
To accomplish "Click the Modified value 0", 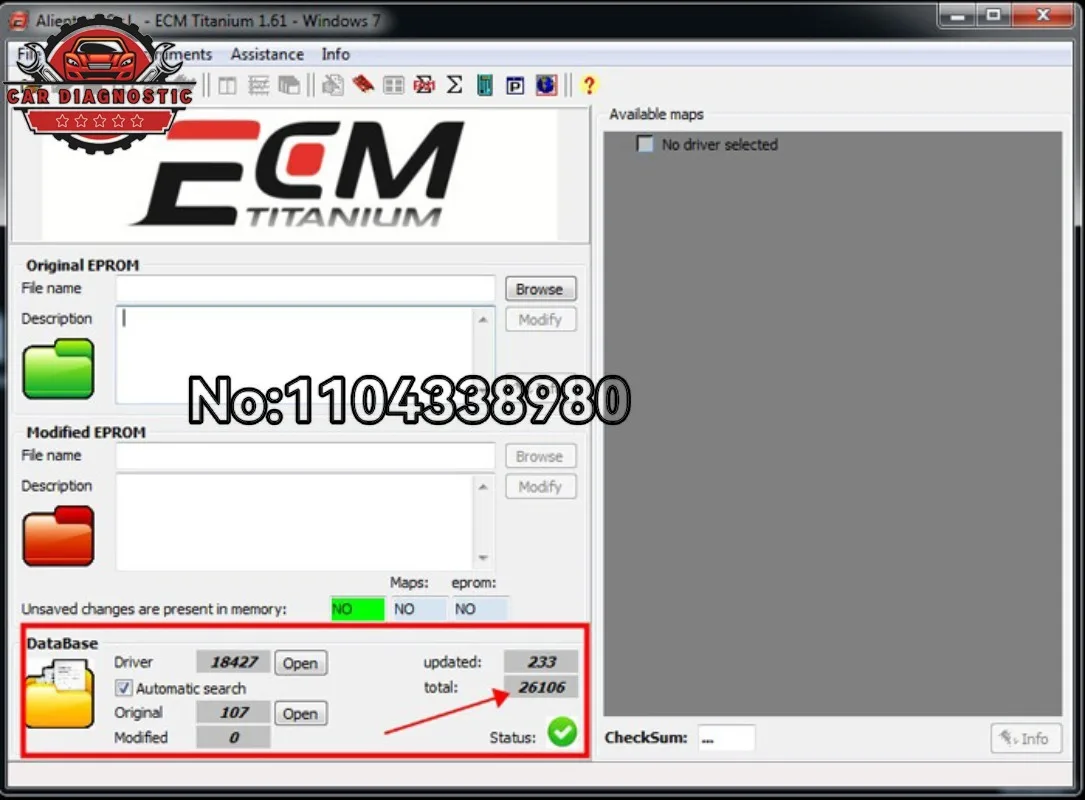I will (x=233, y=738).
